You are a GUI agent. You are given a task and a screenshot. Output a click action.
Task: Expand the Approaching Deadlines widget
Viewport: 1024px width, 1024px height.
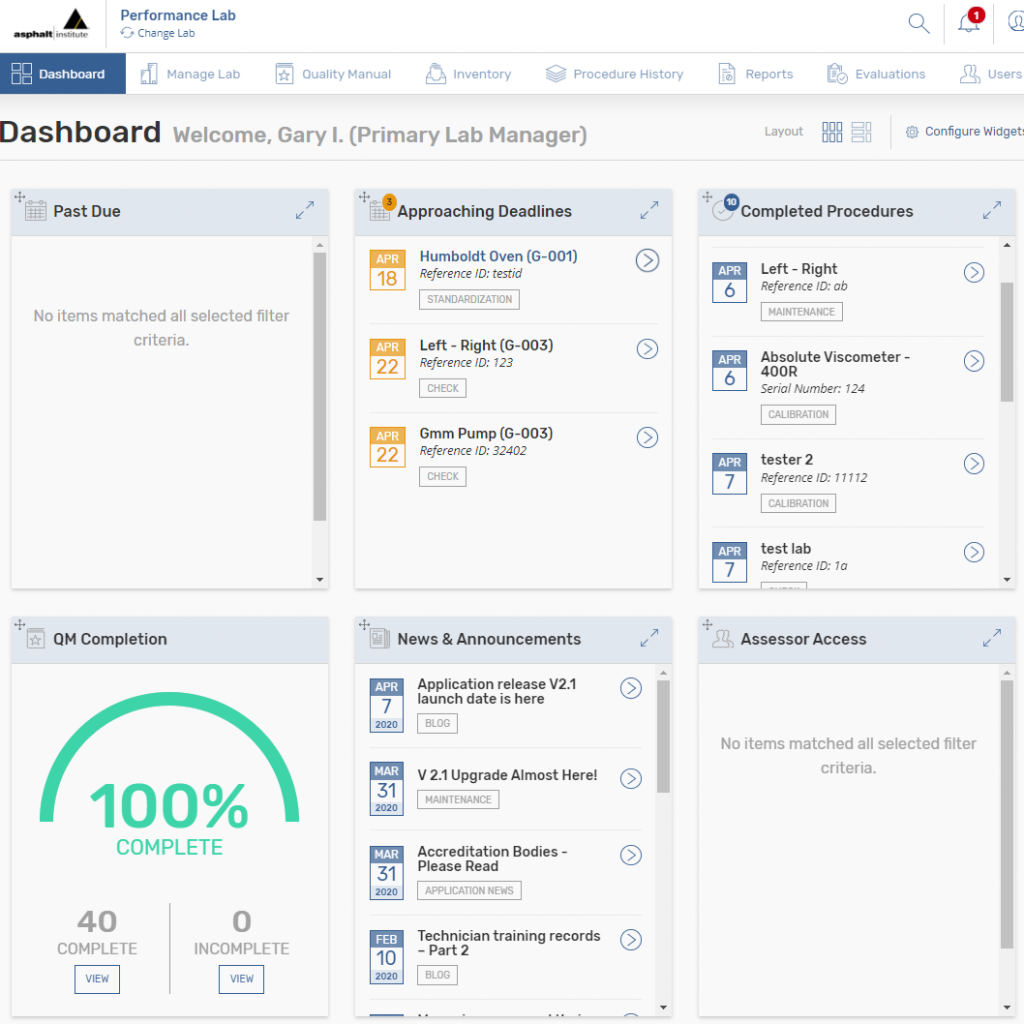point(649,211)
